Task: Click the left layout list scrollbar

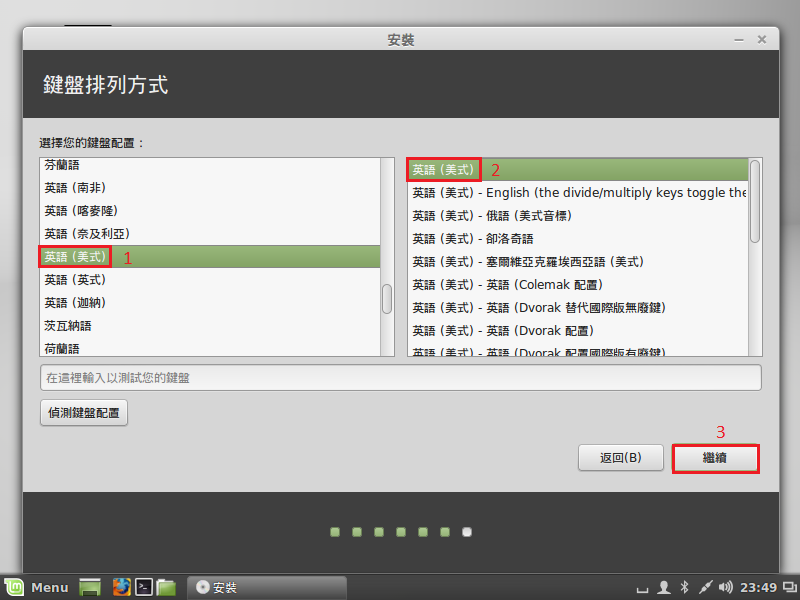Action: (x=386, y=298)
